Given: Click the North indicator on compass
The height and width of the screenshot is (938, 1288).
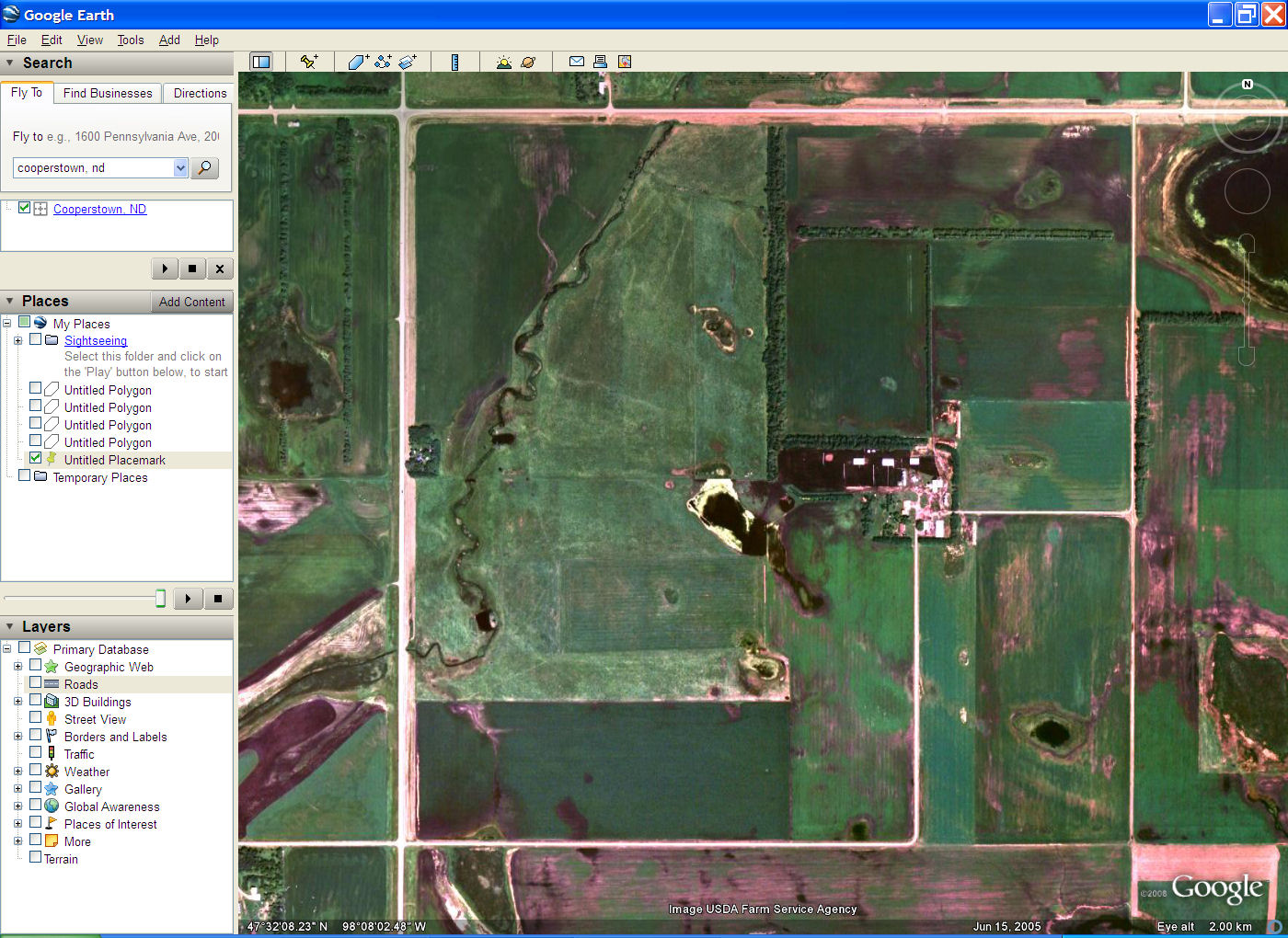Looking at the screenshot, I should (x=1248, y=84).
